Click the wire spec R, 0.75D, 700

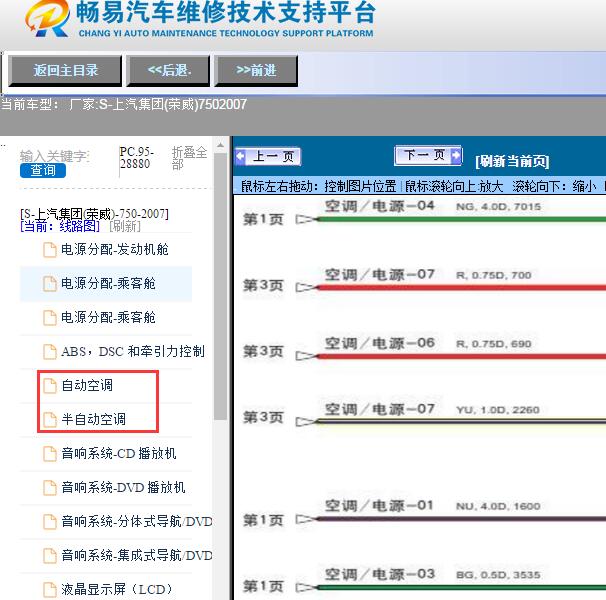pyautogui.click(x=494, y=275)
